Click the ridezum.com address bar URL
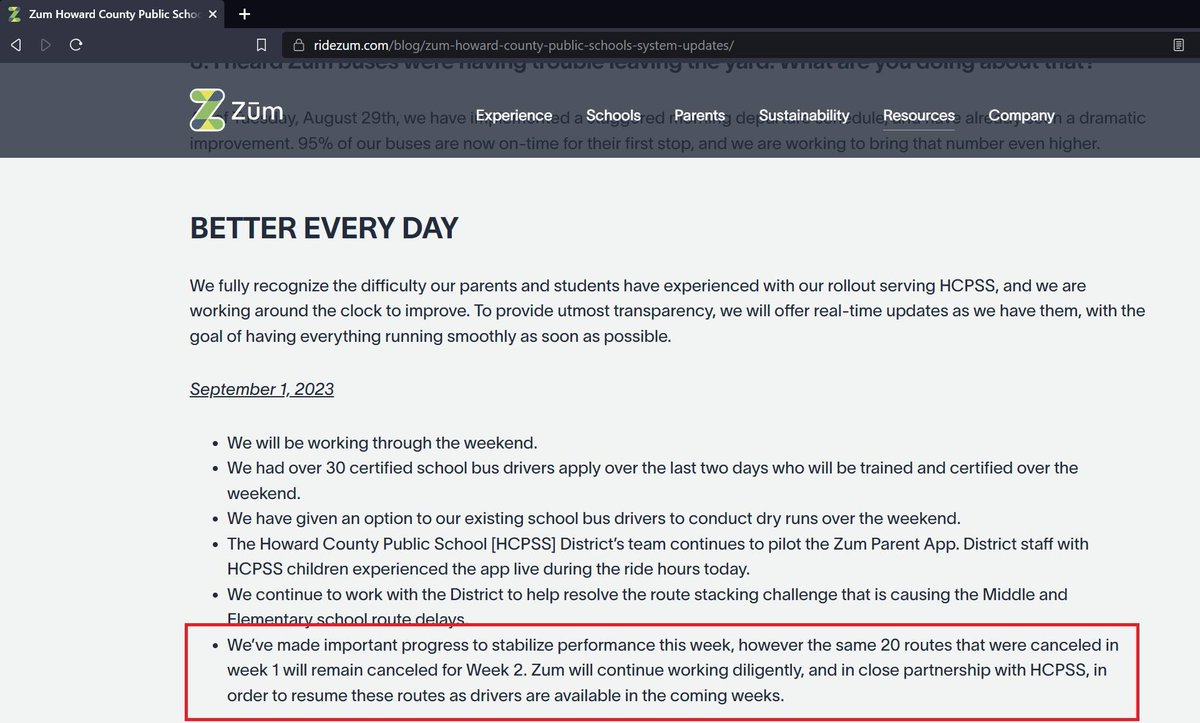Image resolution: width=1200 pixels, height=723 pixels. 525,45
